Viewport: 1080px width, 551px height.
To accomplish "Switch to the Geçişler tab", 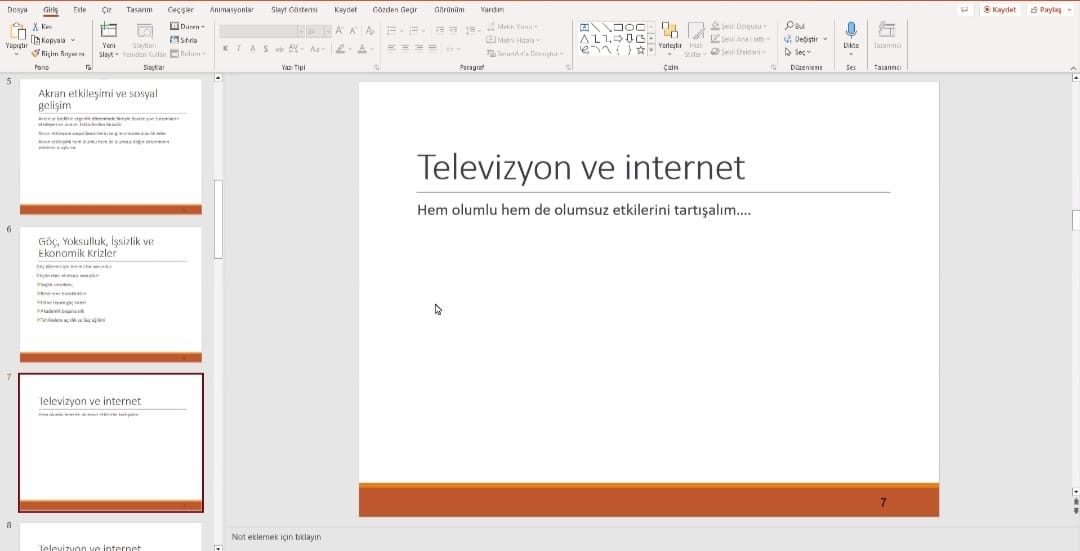I will [180, 10].
